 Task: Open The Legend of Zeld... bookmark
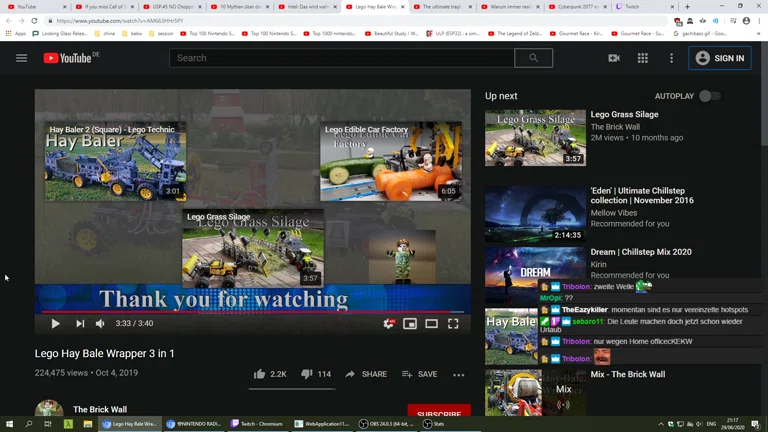515,34
